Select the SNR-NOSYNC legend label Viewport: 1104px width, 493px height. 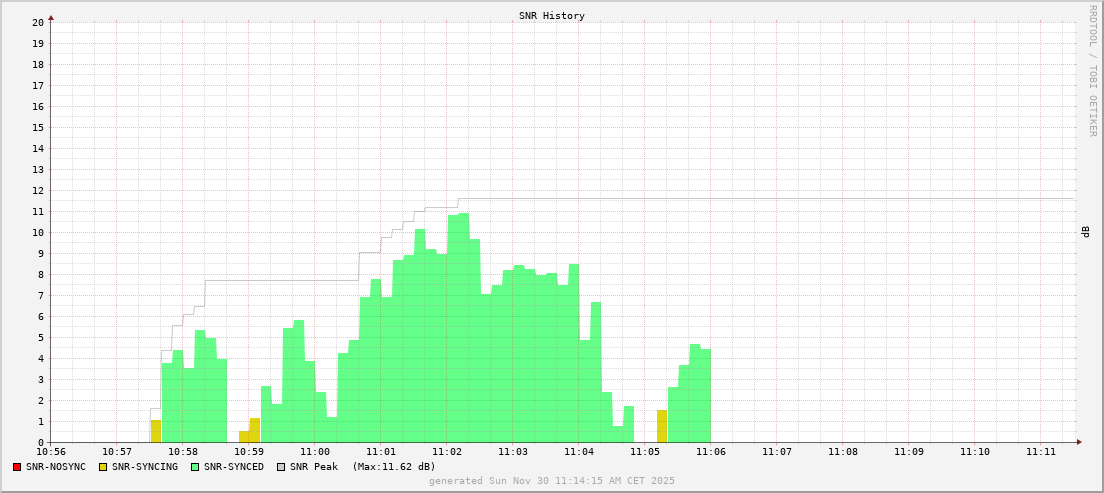click(x=56, y=467)
